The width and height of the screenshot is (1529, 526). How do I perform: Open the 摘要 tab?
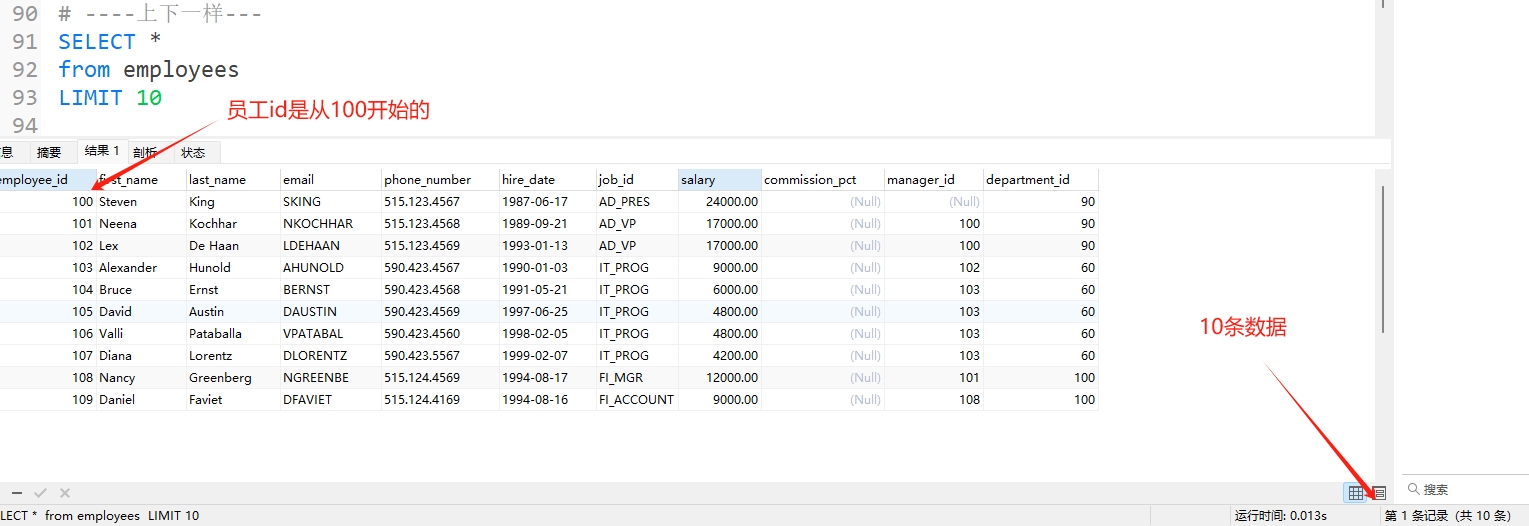pos(49,152)
